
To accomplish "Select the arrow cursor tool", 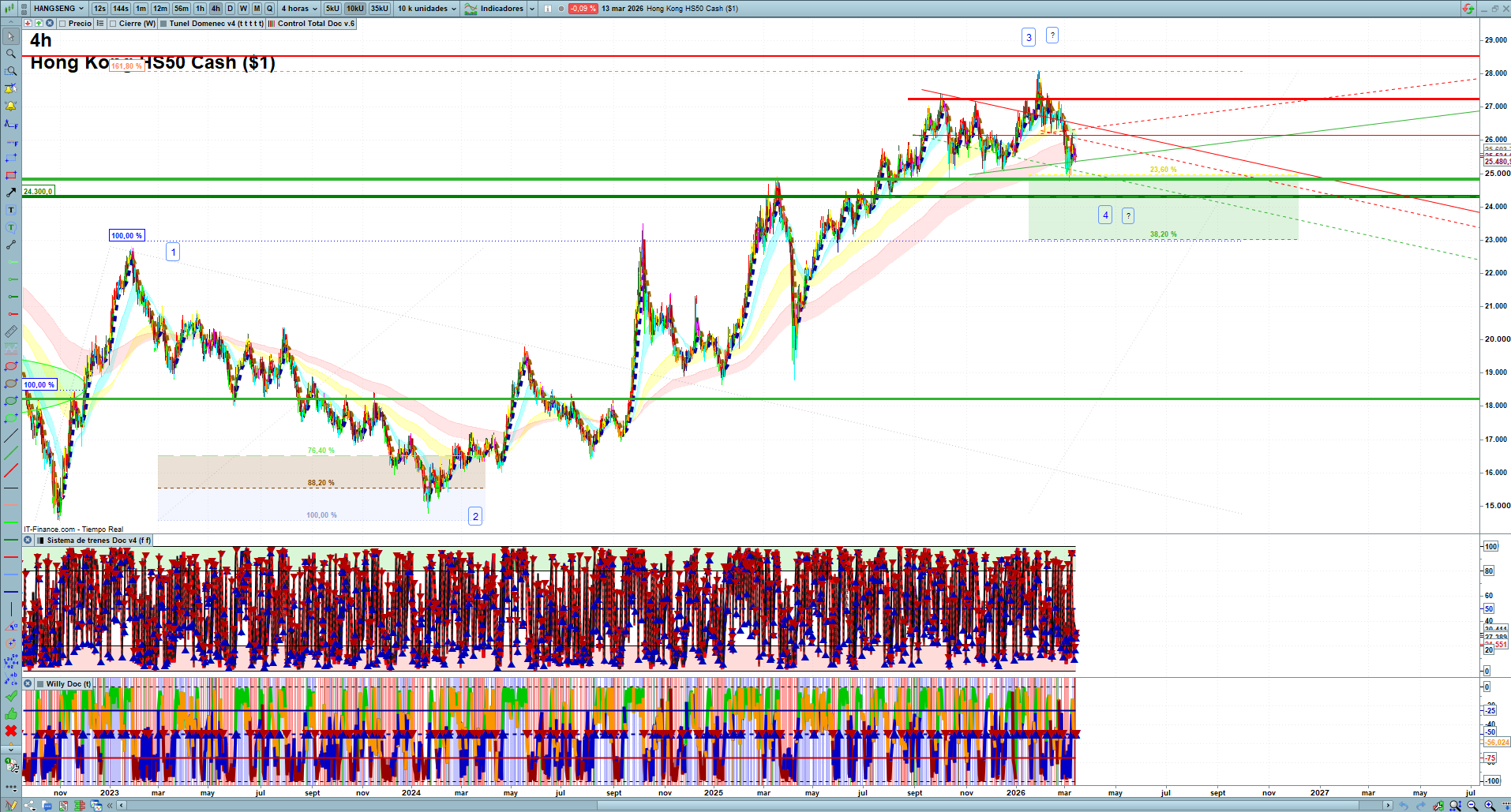I will pyautogui.click(x=11, y=36).
